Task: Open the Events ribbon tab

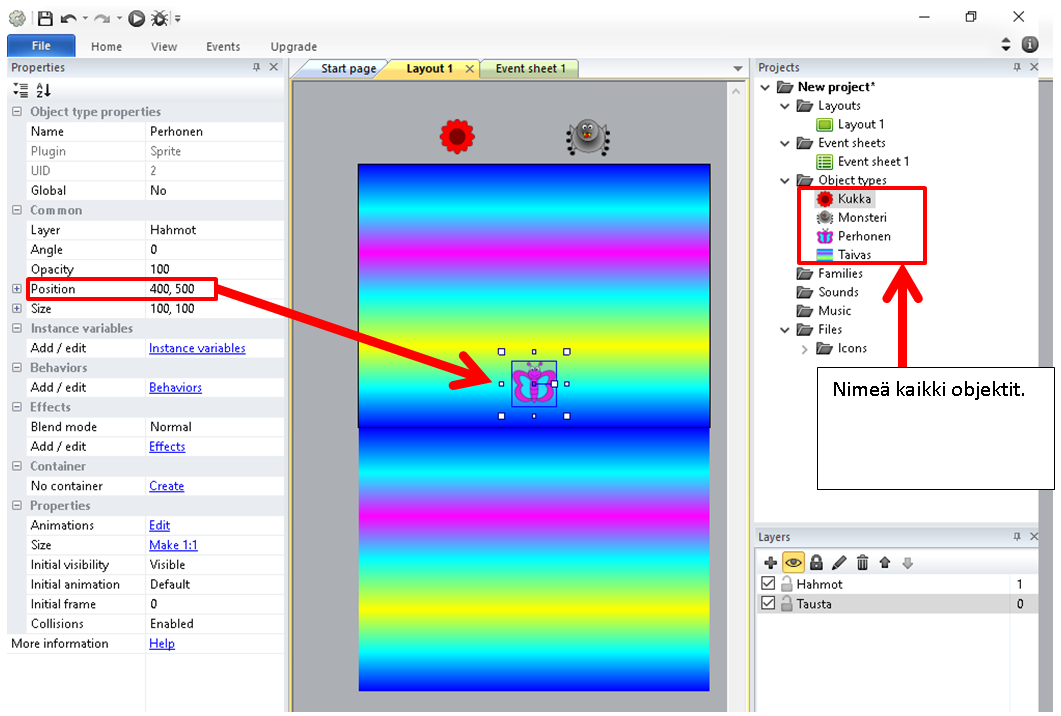Action: (x=223, y=47)
